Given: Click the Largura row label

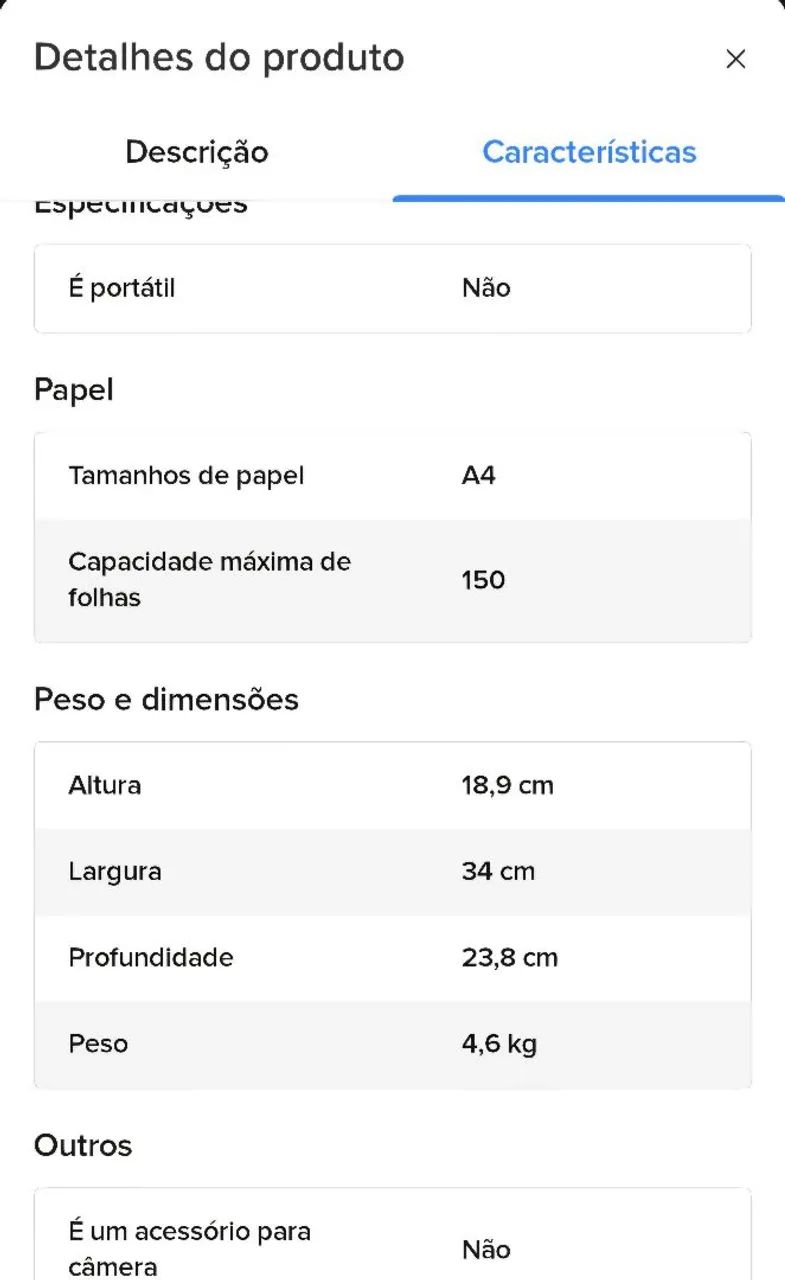Looking at the screenshot, I should tap(114, 872).
